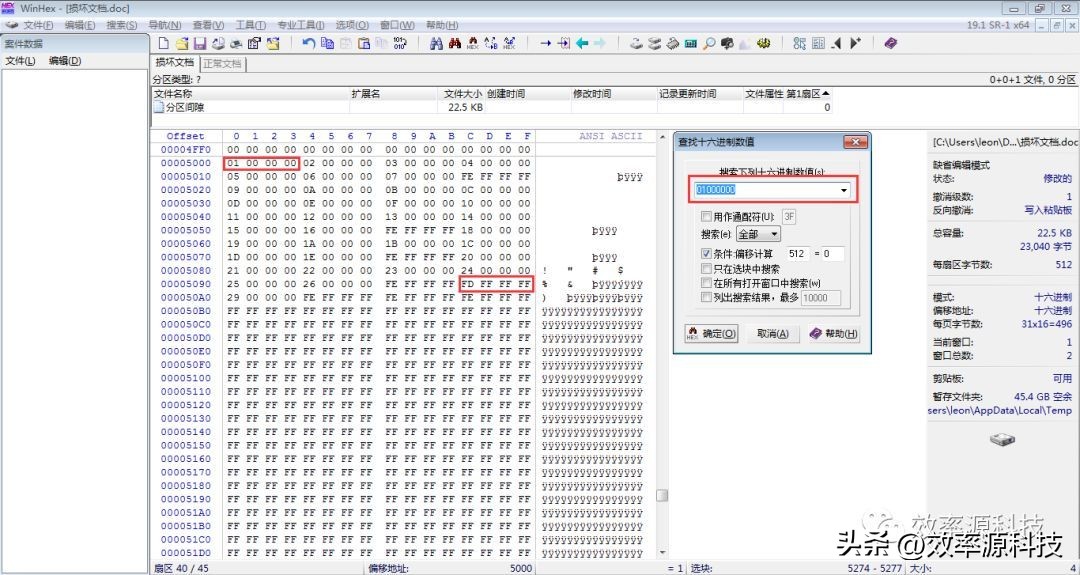This screenshot has height=575, width=1080.
Task: Open the 工具(T) menu
Action: [x=250, y=24]
